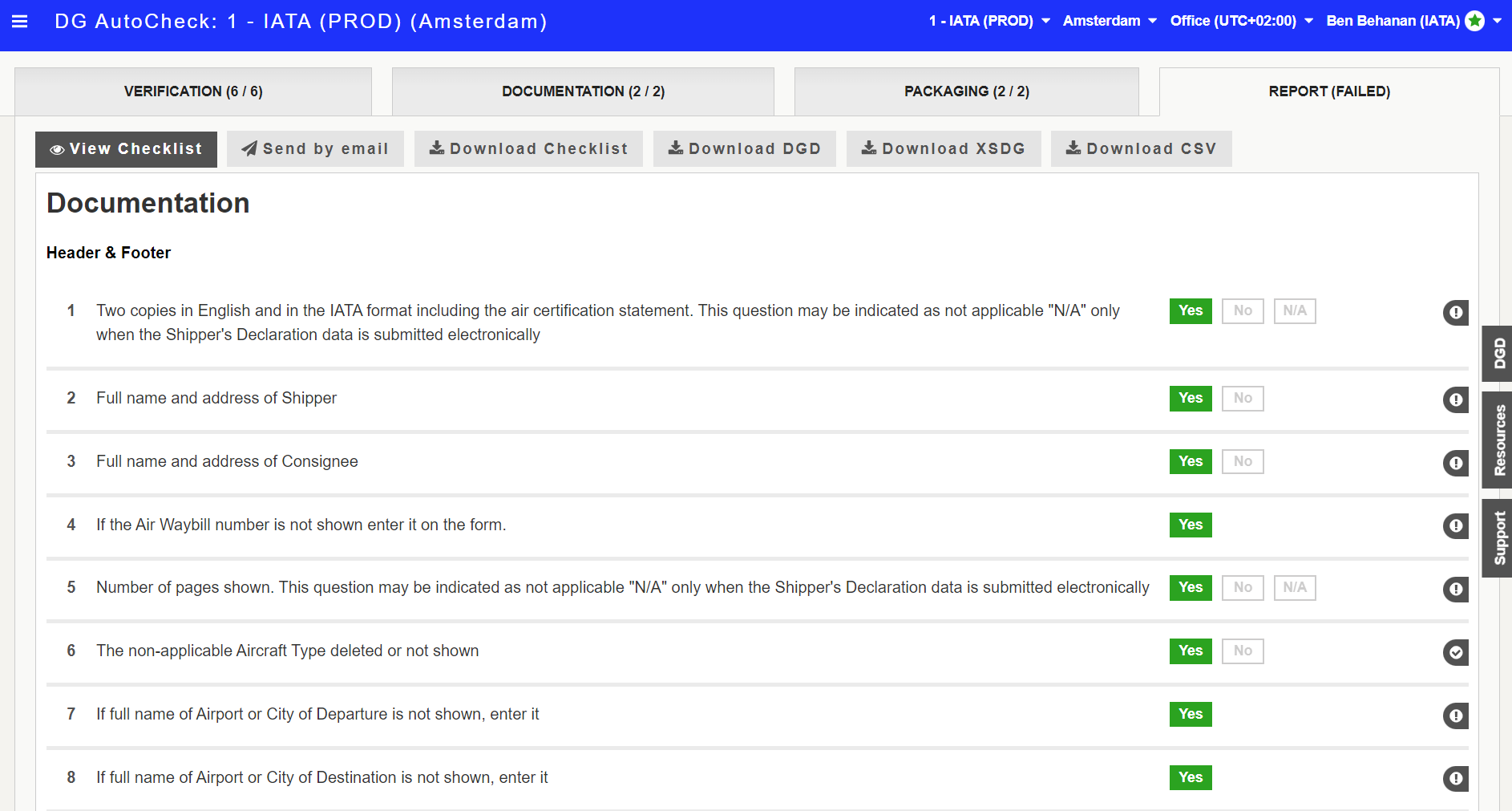Open the Support side panel tab

click(1498, 538)
